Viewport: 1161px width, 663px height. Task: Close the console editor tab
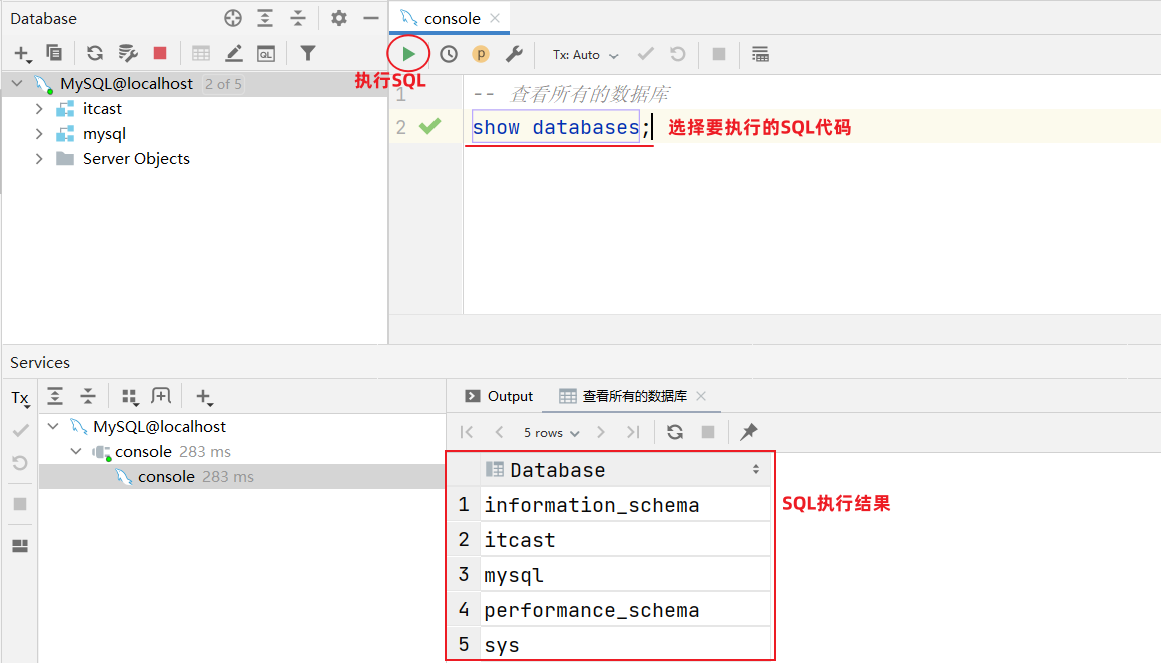point(495,19)
